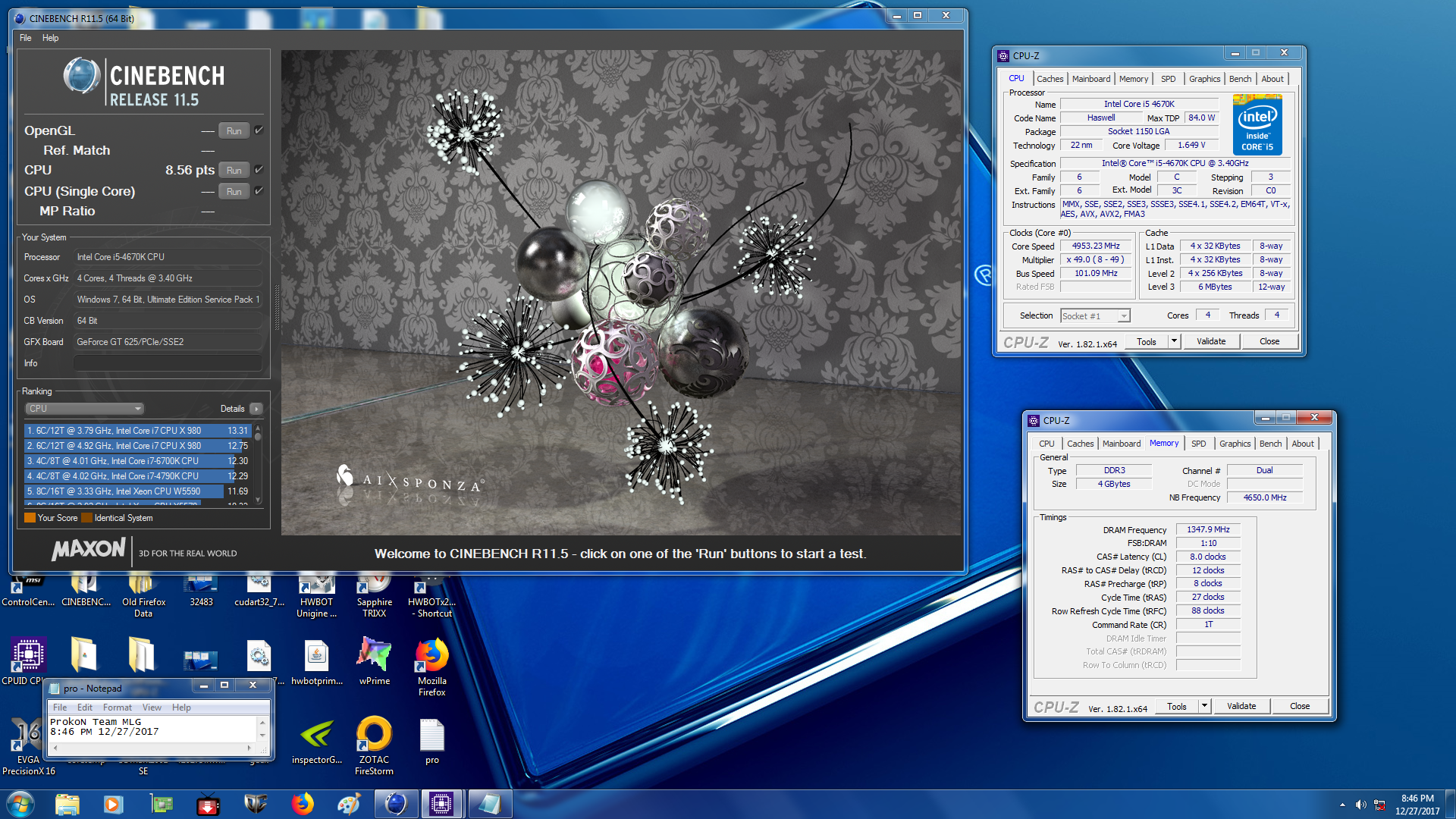Launch Windows Media Player from taskbar

(113, 804)
